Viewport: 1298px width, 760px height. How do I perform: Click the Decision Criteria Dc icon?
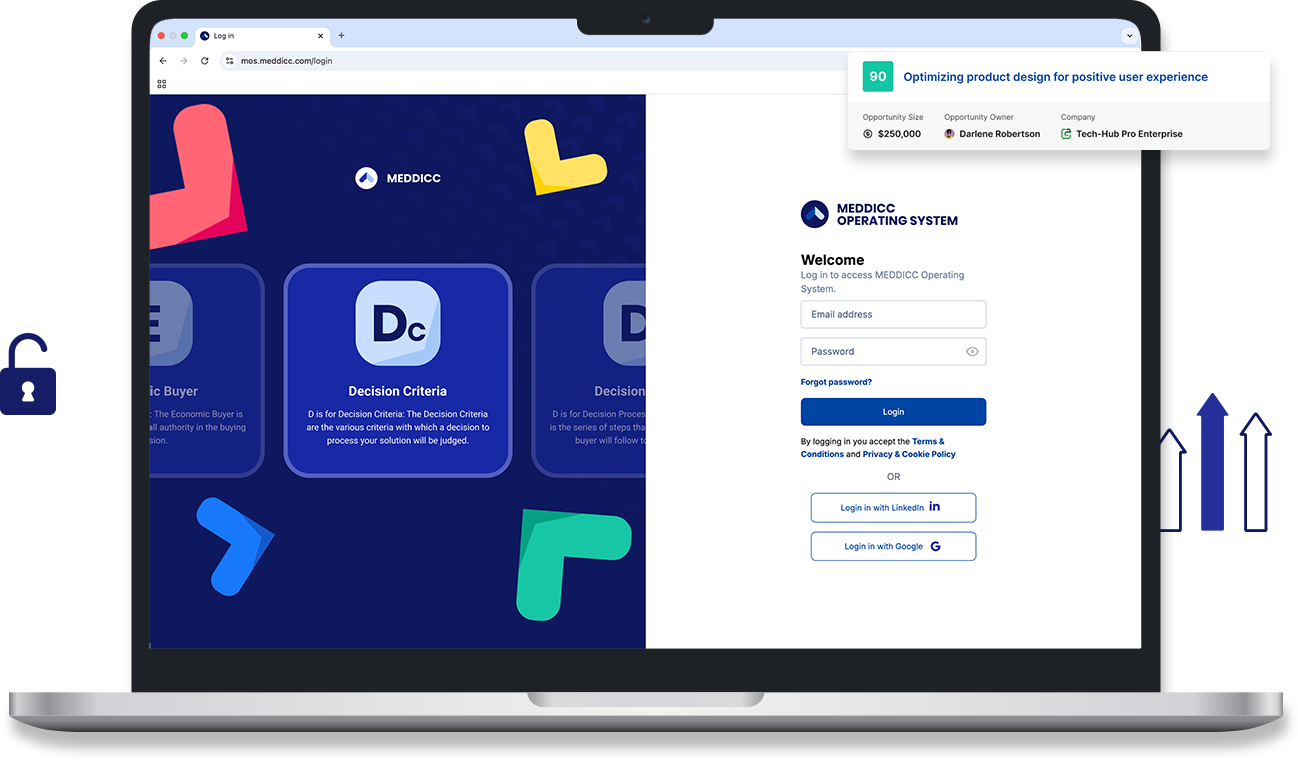coord(398,324)
